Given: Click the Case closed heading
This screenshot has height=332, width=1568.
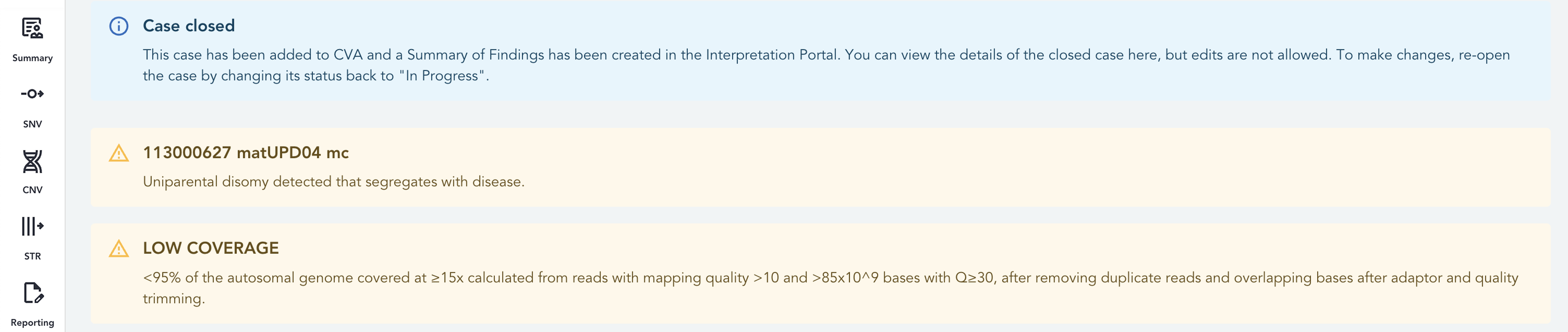Looking at the screenshot, I should point(189,26).
